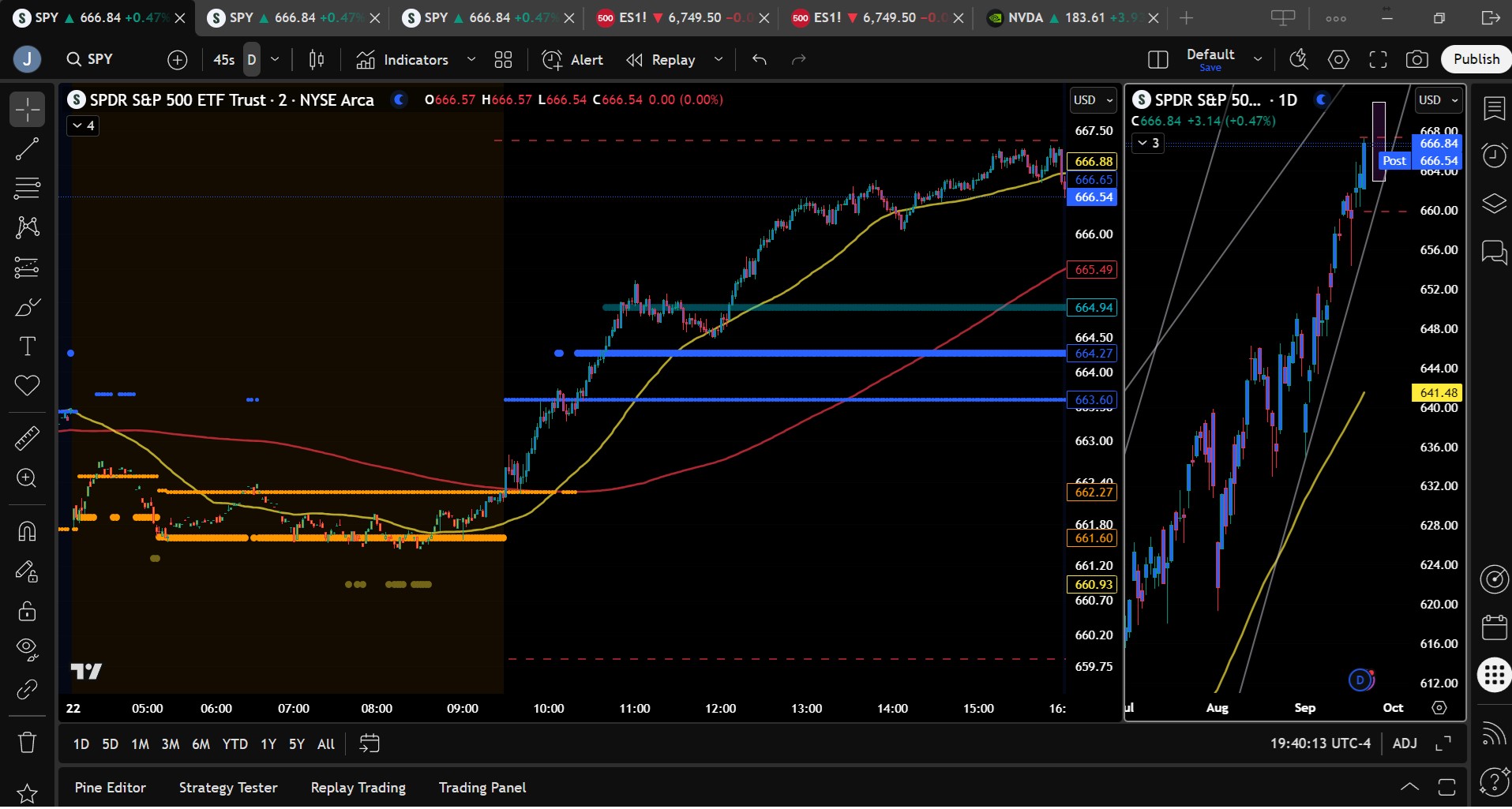Open the economic calendar panel

tap(1494, 627)
